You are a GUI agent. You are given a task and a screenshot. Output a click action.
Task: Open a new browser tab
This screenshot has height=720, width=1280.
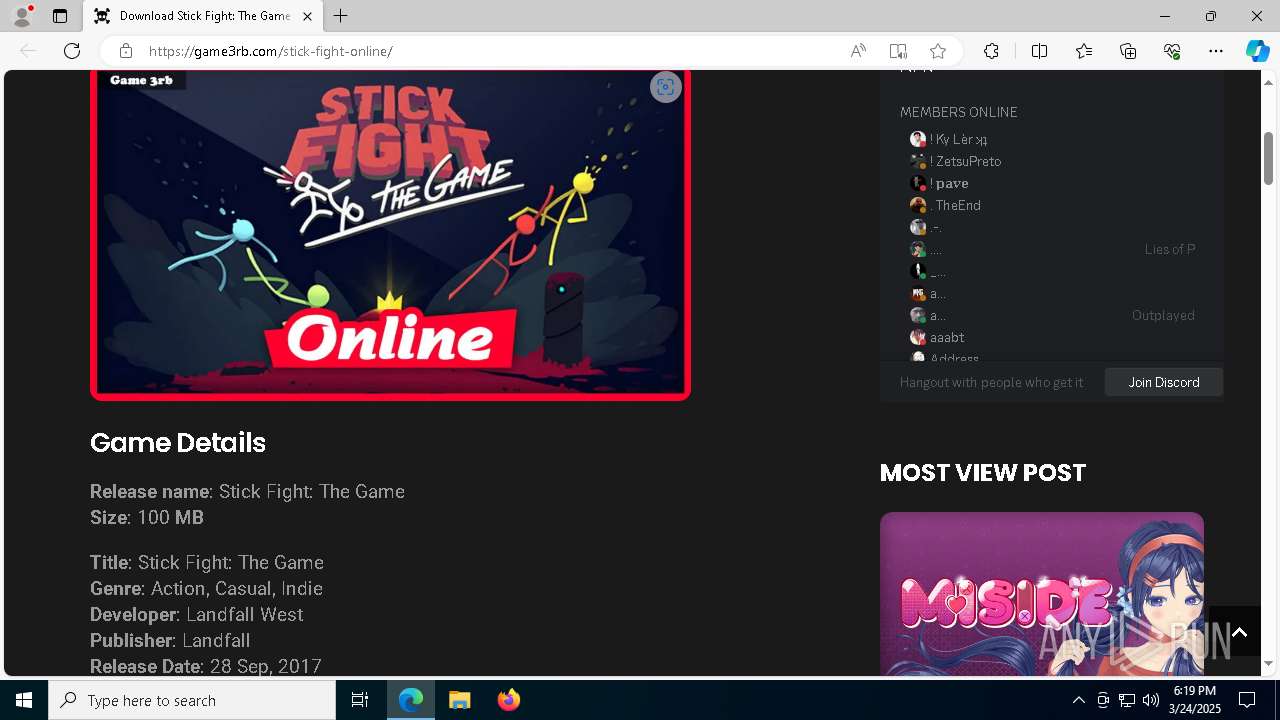click(341, 16)
